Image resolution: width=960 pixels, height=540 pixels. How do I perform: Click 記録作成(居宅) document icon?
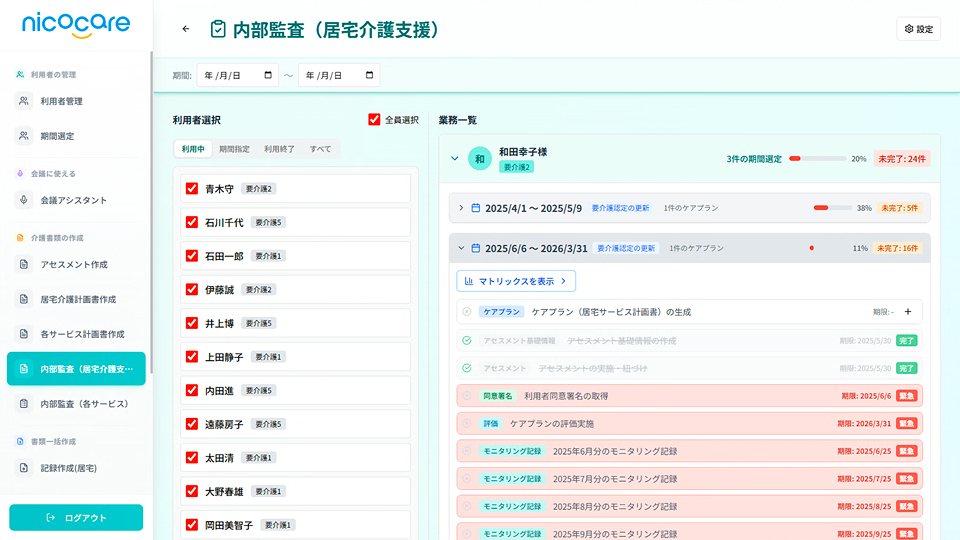click(x=23, y=468)
